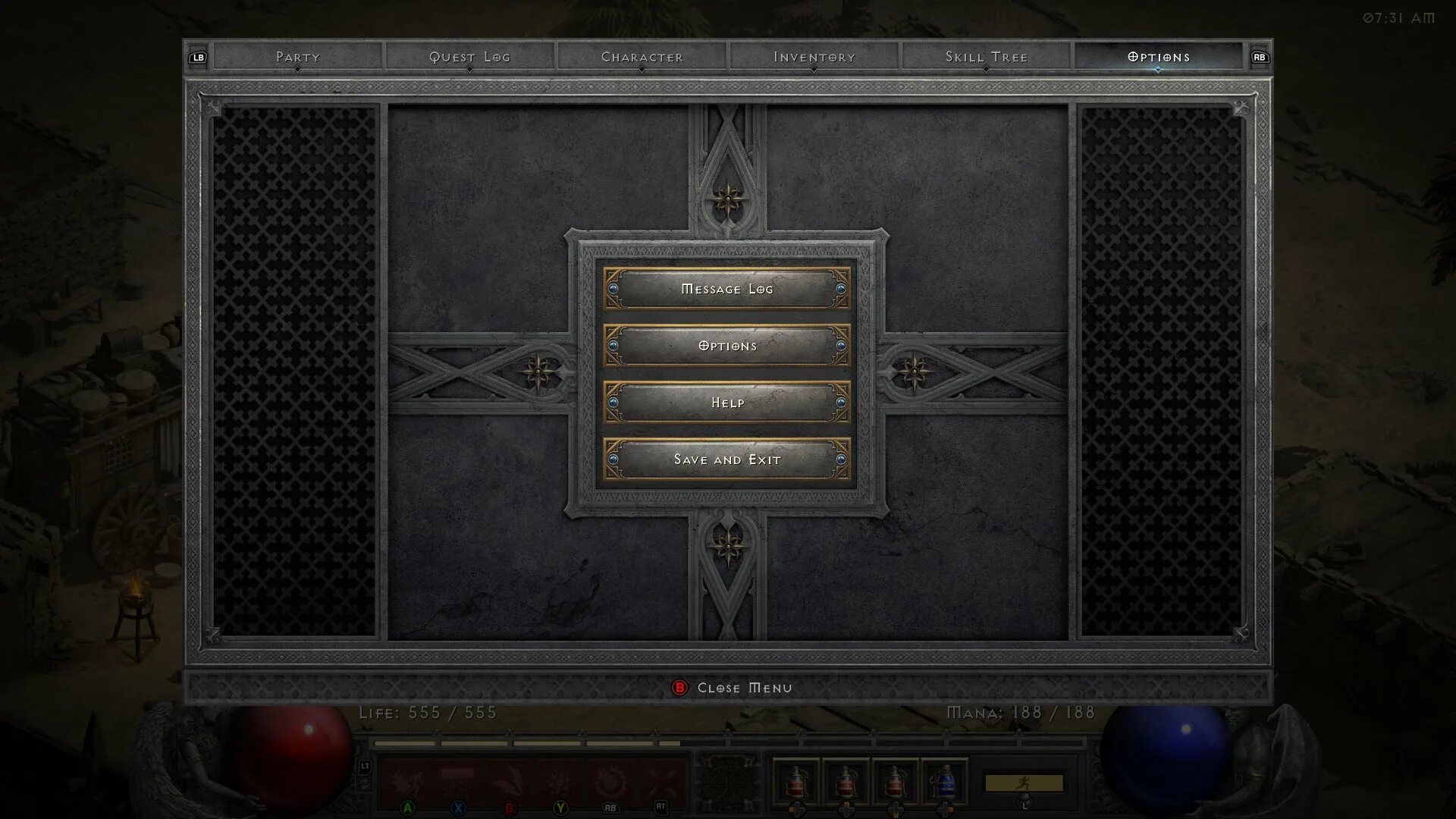Select the Character tab
Screen dimensions: 1456x819
[x=642, y=56]
